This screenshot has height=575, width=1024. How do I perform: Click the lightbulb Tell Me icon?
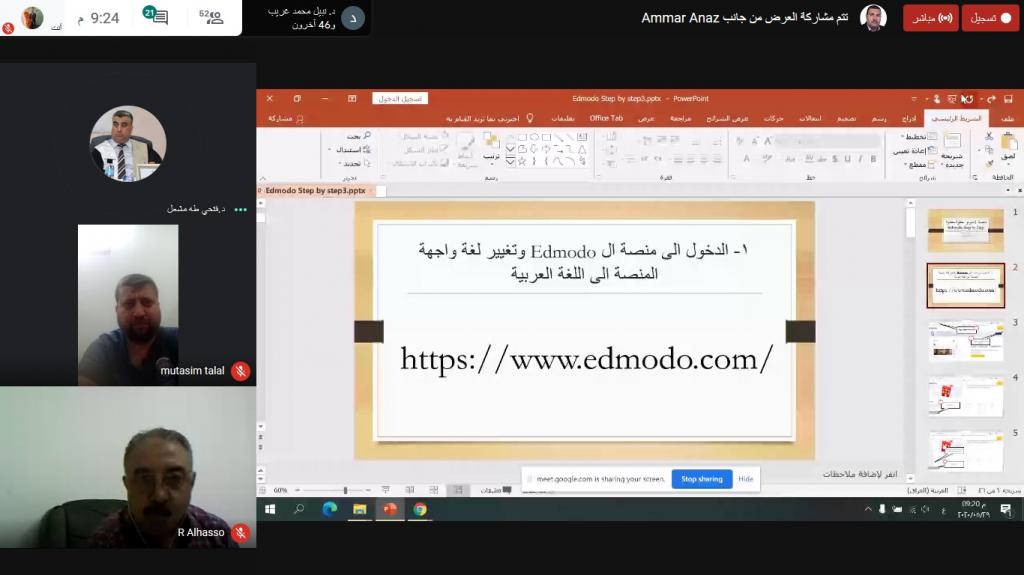pyautogui.click(x=530, y=118)
